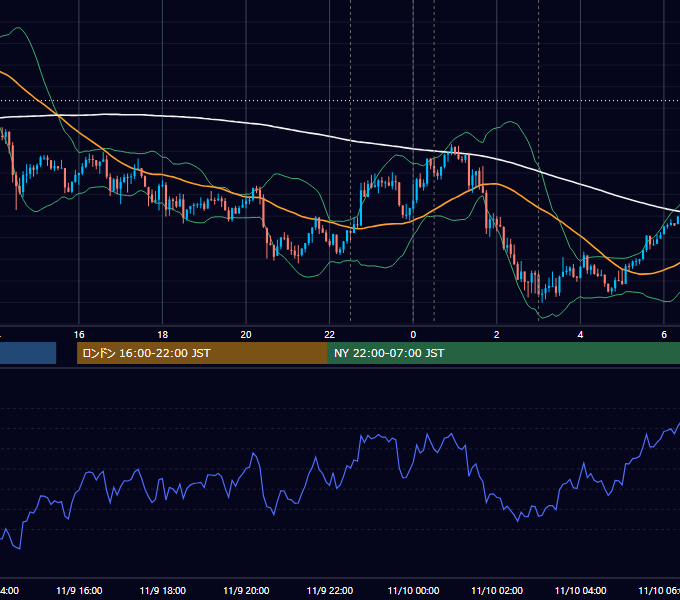The height and width of the screenshot is (600, 680).
Task: Click the 11/10 04:00 date label
Action: point(581,590)
